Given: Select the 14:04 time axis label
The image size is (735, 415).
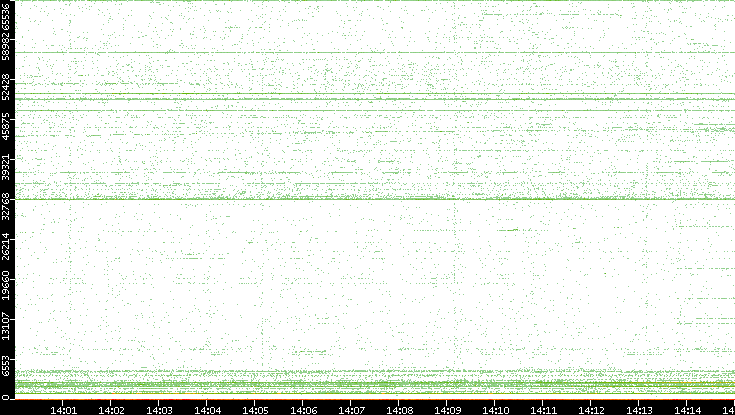Looking at the screenshot, I should (208, 411).
